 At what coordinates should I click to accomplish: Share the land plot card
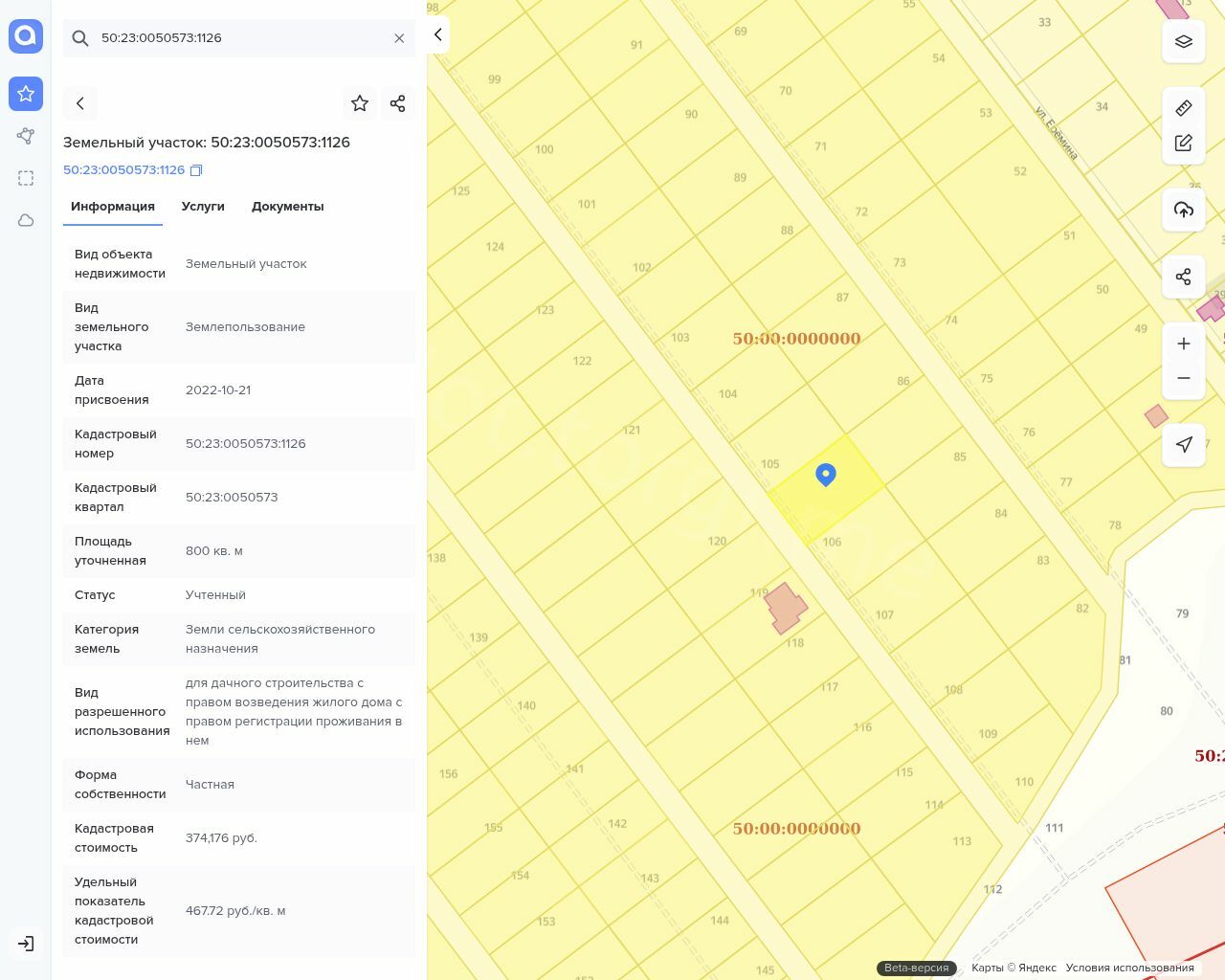pos(398,103)
